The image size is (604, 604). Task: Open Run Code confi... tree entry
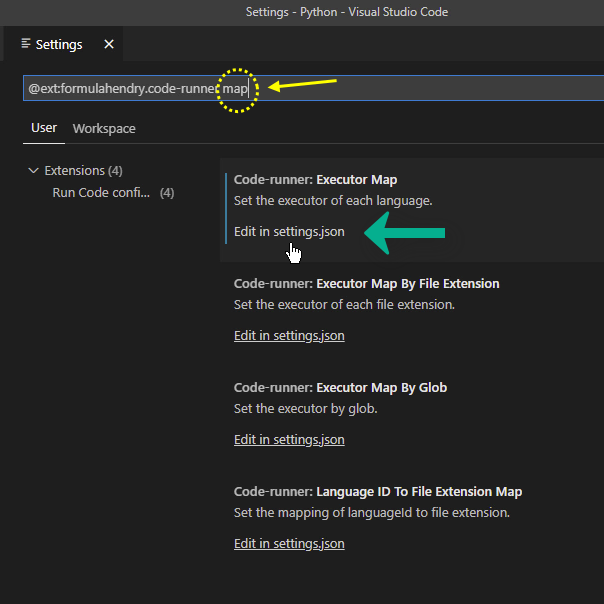click(113, 193)
